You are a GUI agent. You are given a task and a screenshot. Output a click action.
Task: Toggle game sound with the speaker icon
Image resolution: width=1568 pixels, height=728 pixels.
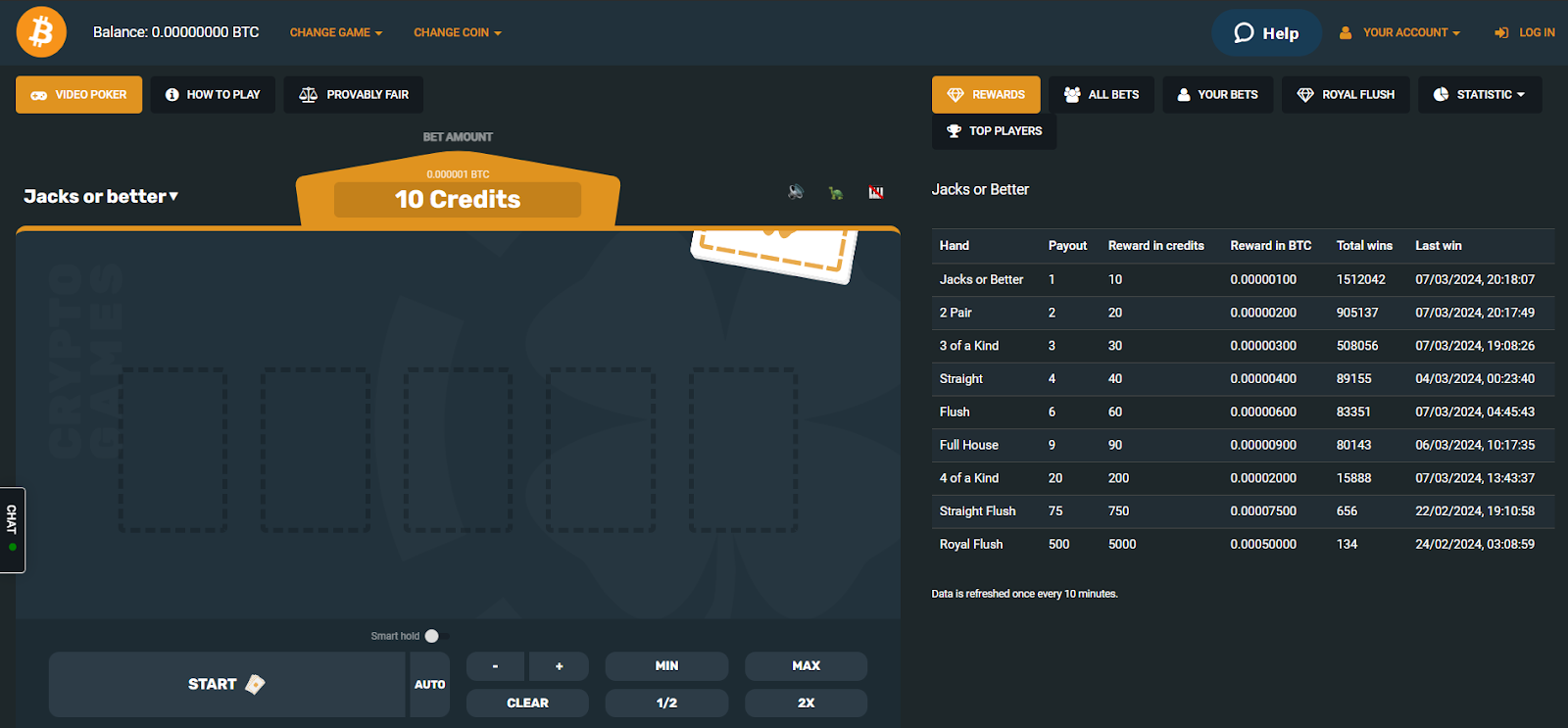coord(796,192)
